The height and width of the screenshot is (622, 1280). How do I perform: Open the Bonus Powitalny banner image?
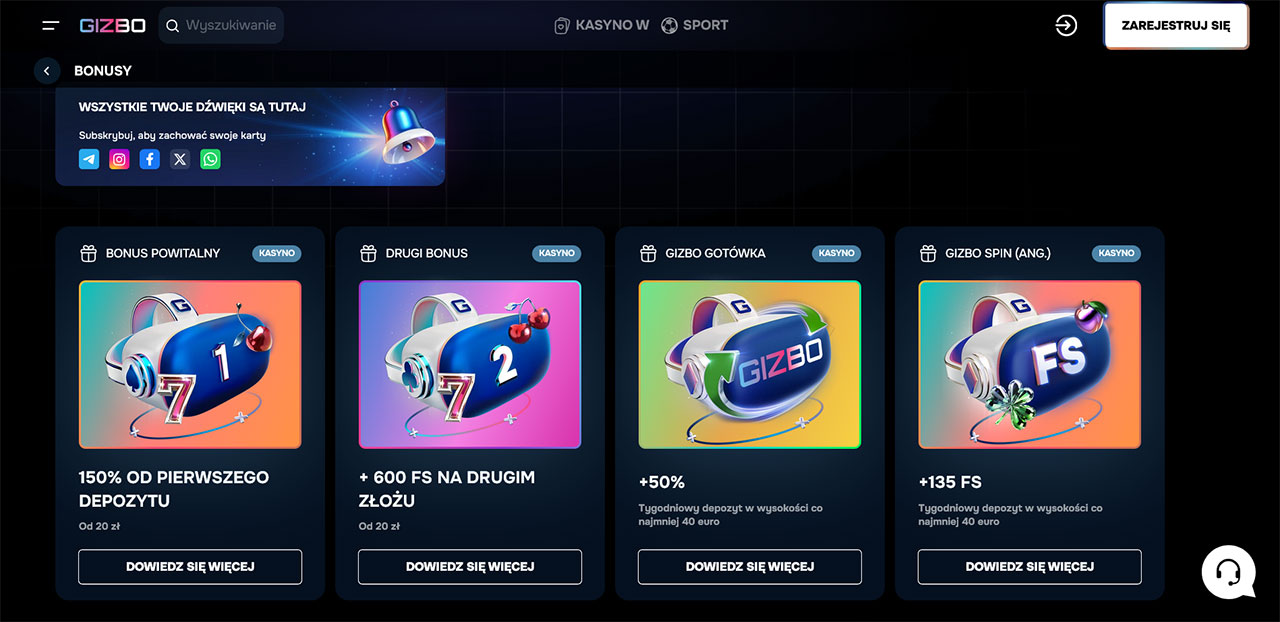[190, 364]
